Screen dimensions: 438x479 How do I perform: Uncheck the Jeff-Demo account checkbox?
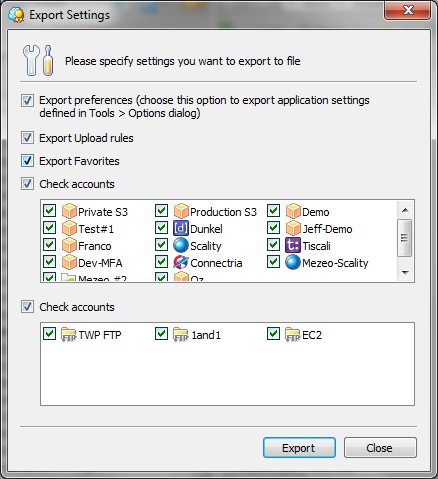tap(274, 228)
